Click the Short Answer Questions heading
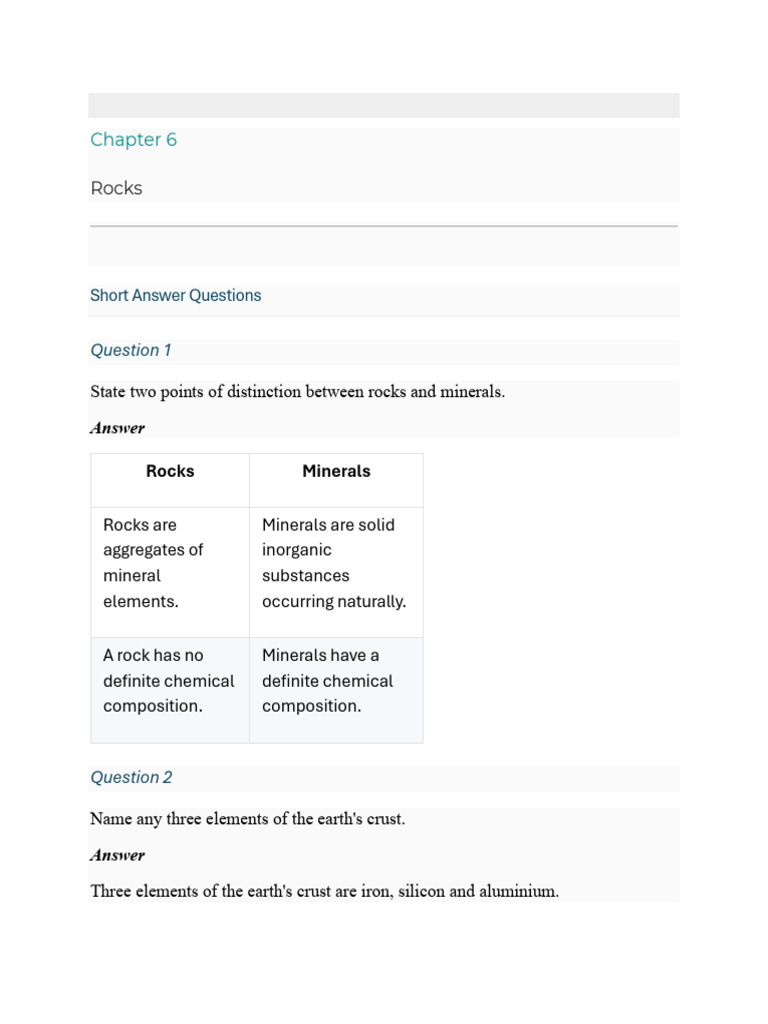 click(175, 295)
